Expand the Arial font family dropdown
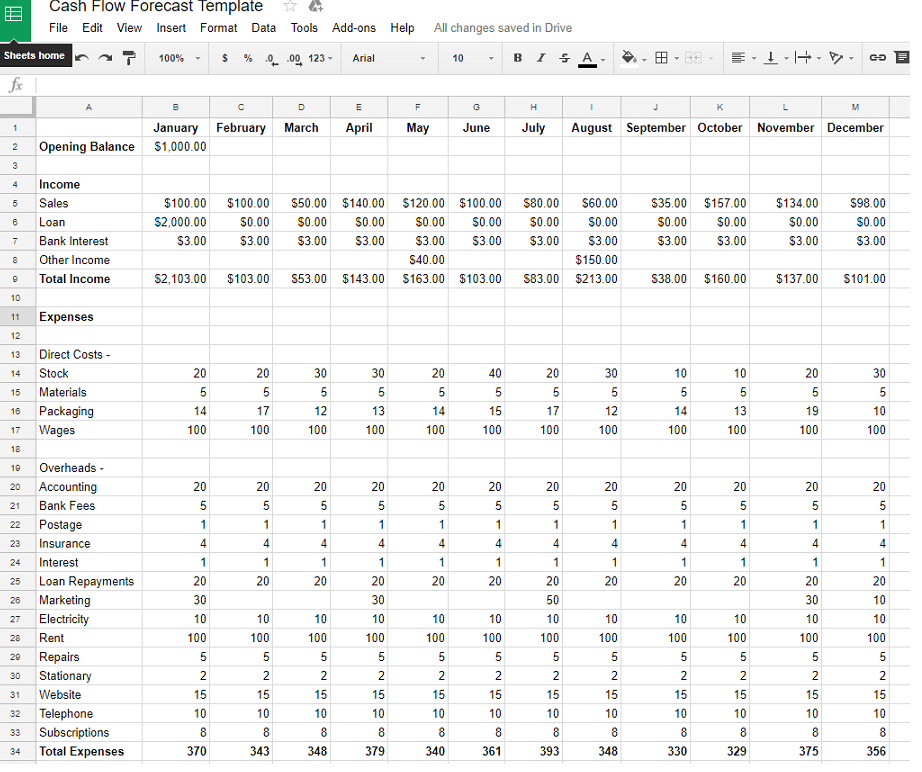 (x=388, y=59)
